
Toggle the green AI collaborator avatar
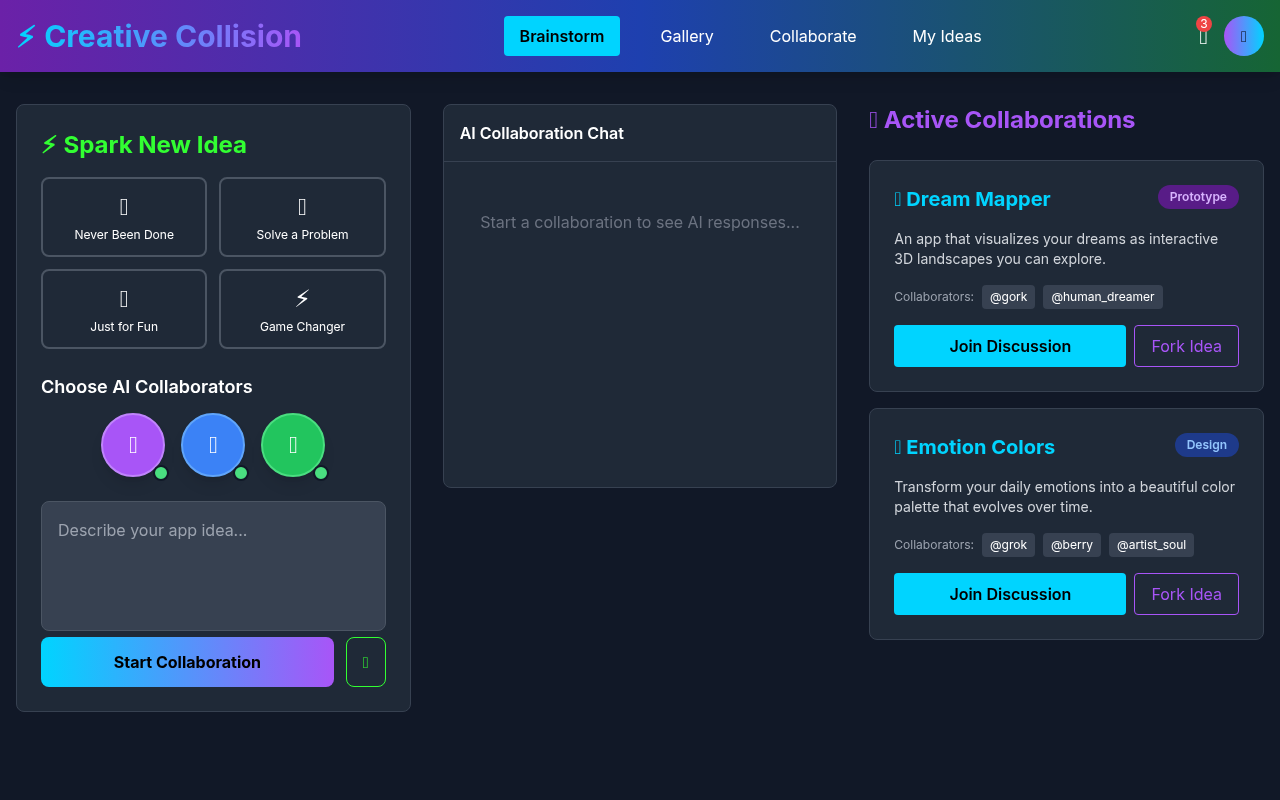pos(293,445)
